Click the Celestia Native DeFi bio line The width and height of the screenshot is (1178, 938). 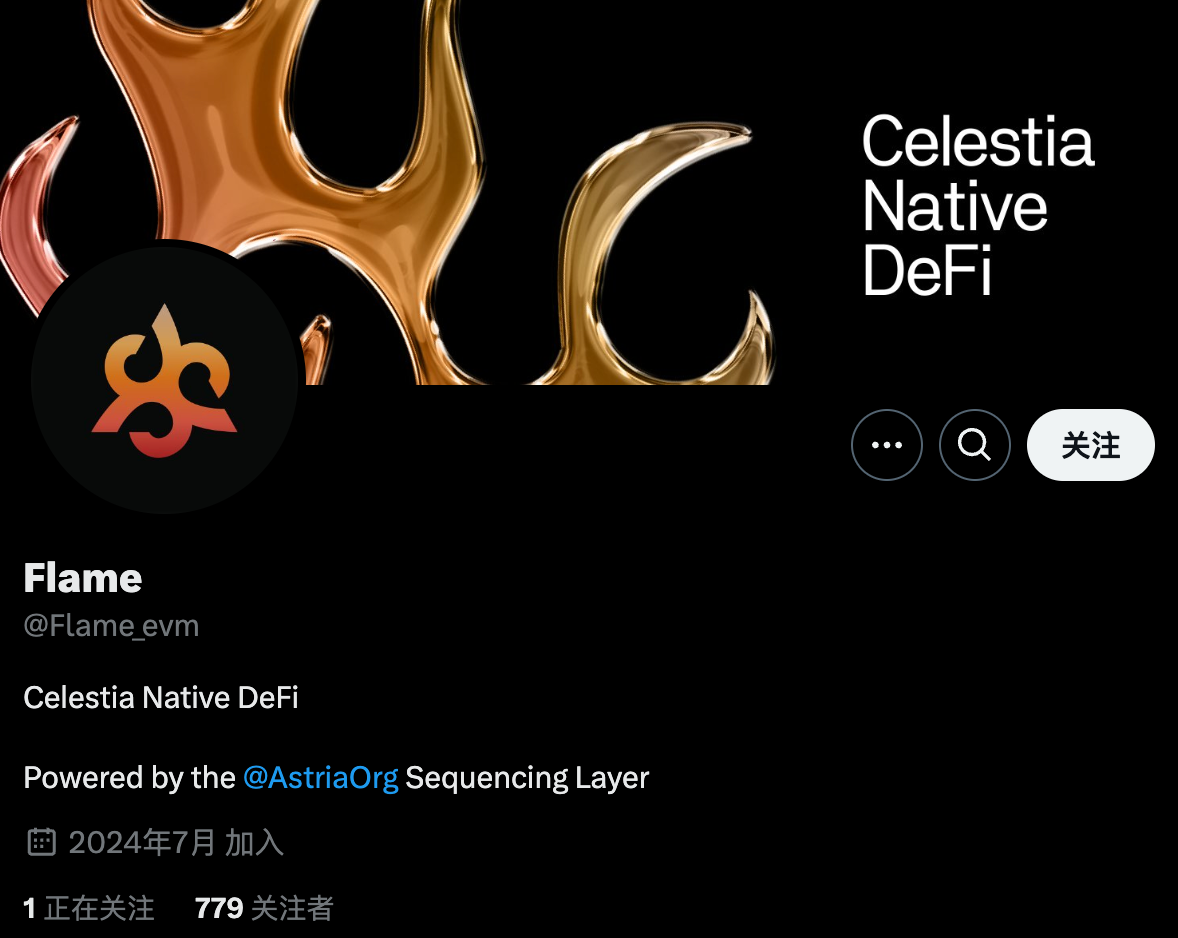click(161, 698)
